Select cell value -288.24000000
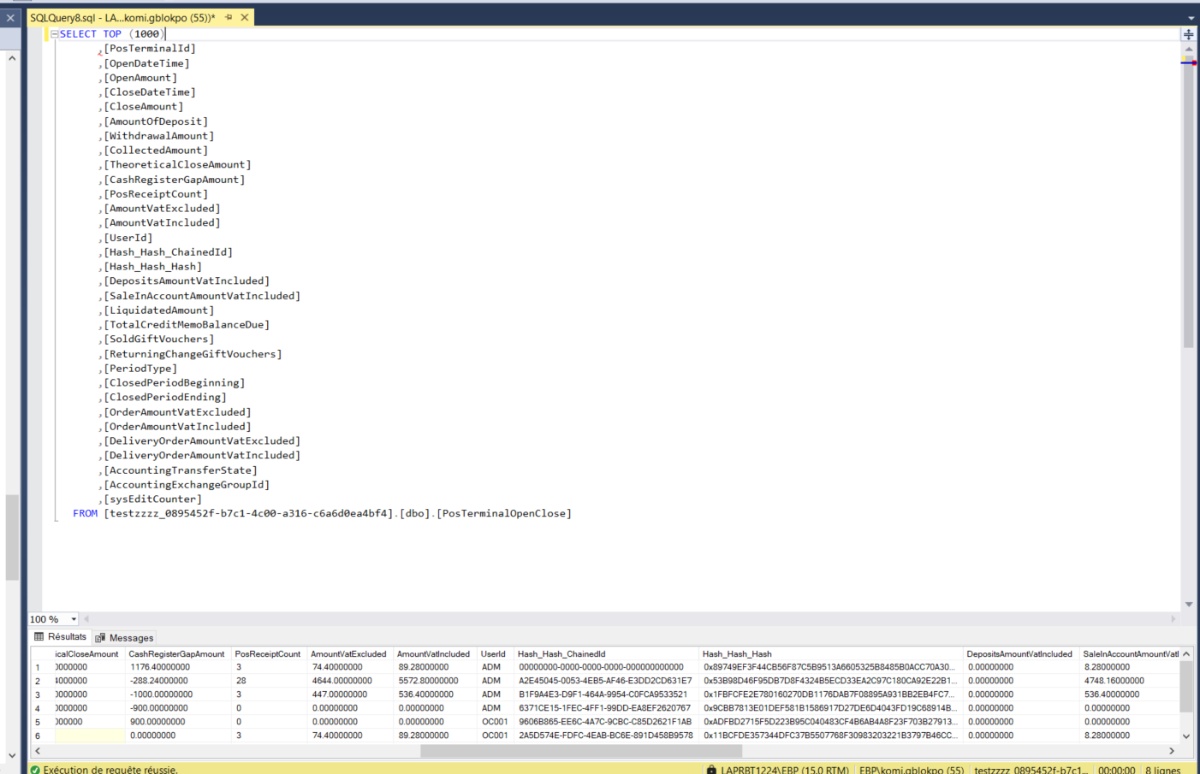The image size is (1200, 774). 177,681
